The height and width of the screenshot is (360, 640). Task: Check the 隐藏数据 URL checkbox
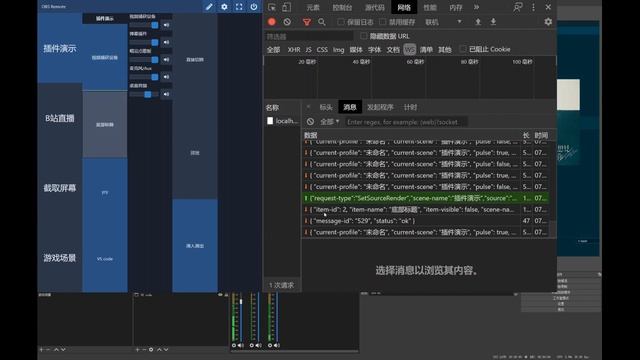pos(363,36)
